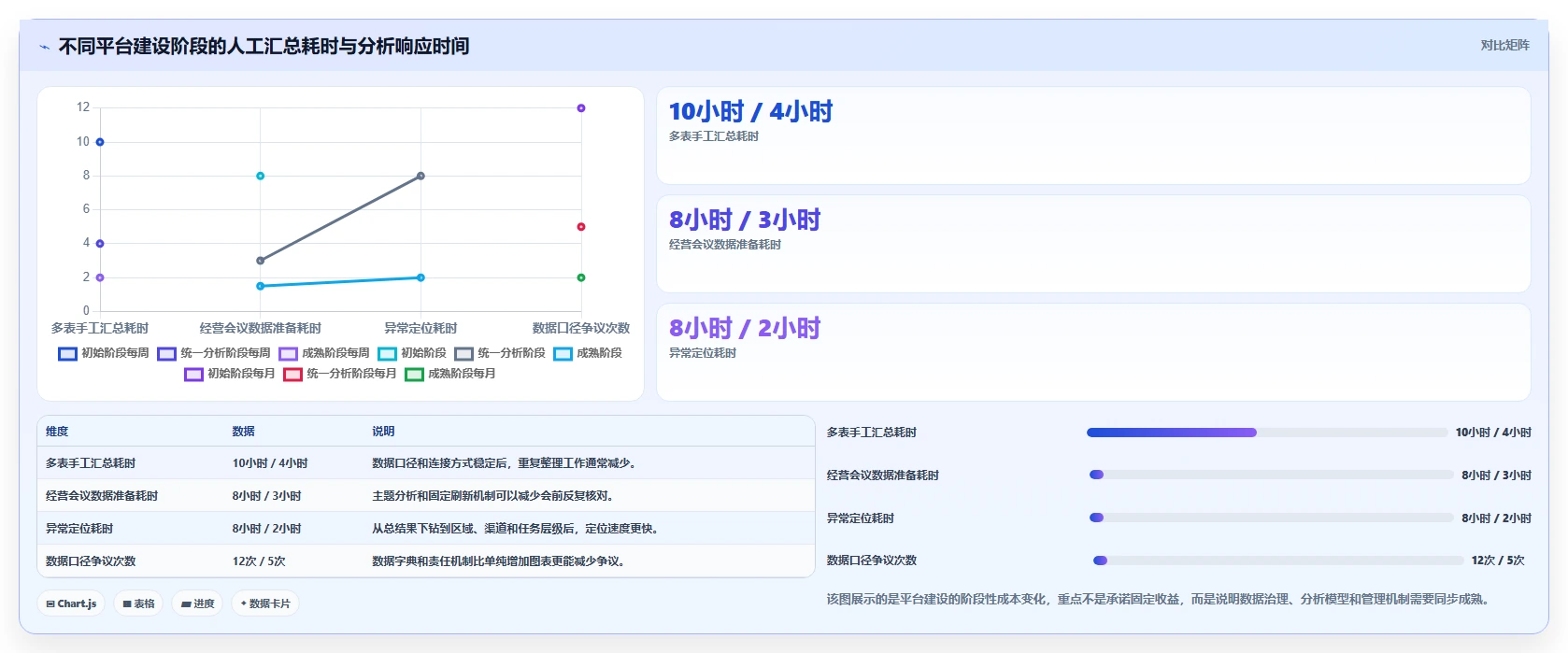The image size is (1568, 653).
Task: Click the 表格 tag
Action: [138, 603]
